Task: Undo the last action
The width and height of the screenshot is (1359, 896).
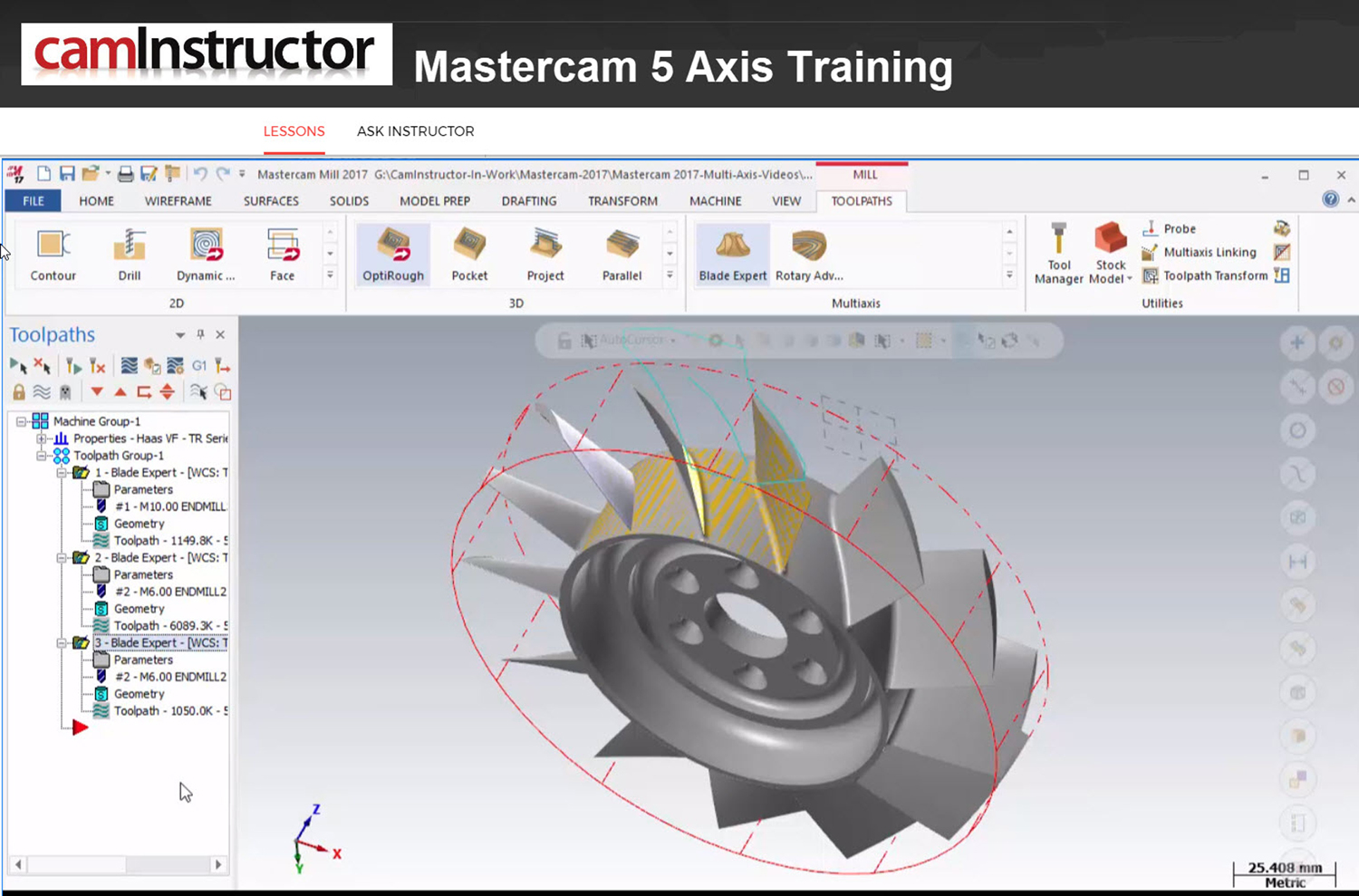Action: point(200,174)
